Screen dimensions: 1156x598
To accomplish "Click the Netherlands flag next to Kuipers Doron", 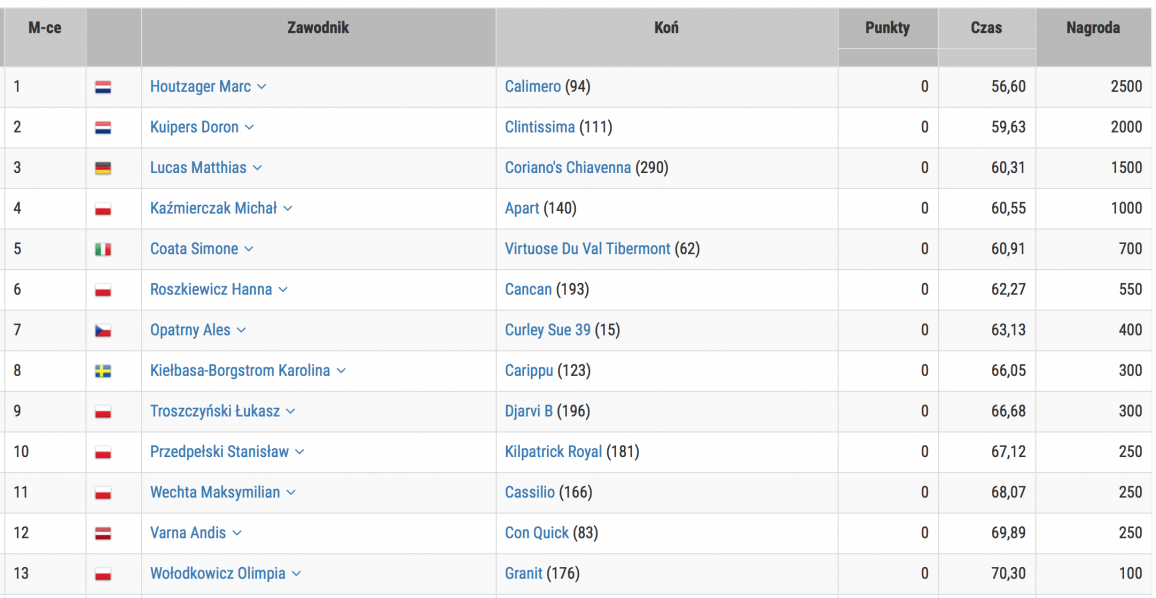I will point(103,128).
